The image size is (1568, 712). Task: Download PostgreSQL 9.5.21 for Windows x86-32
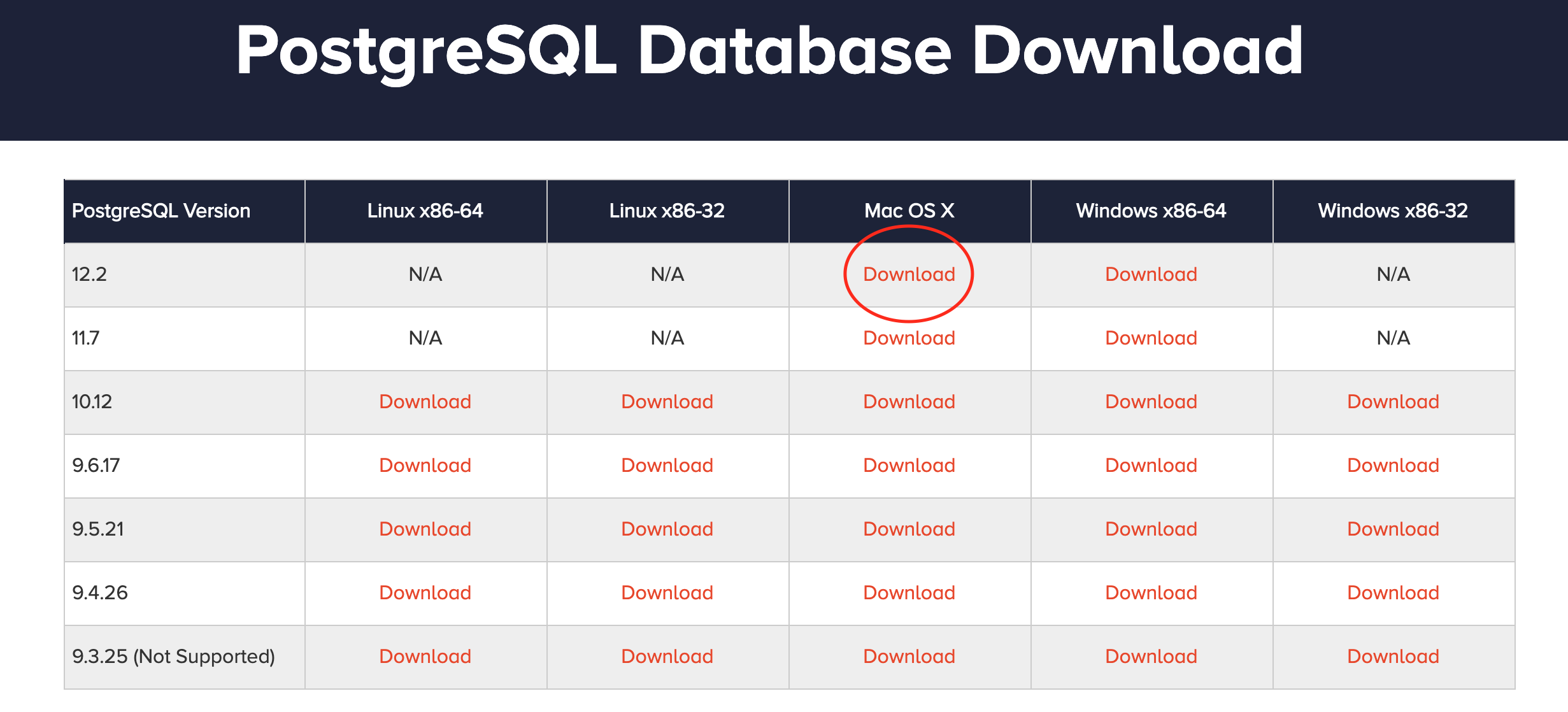click(1393, 529)
